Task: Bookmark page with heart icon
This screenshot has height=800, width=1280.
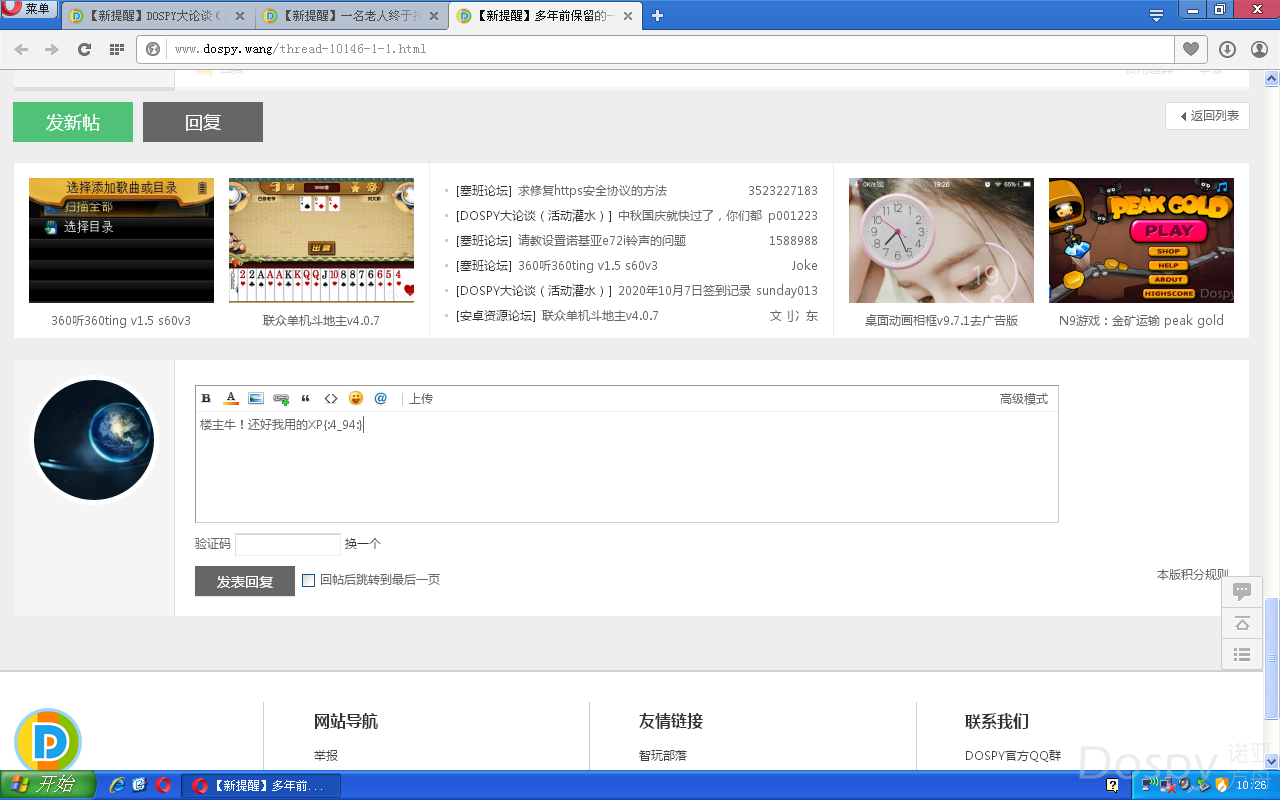Action: [x=1190, y=49]
